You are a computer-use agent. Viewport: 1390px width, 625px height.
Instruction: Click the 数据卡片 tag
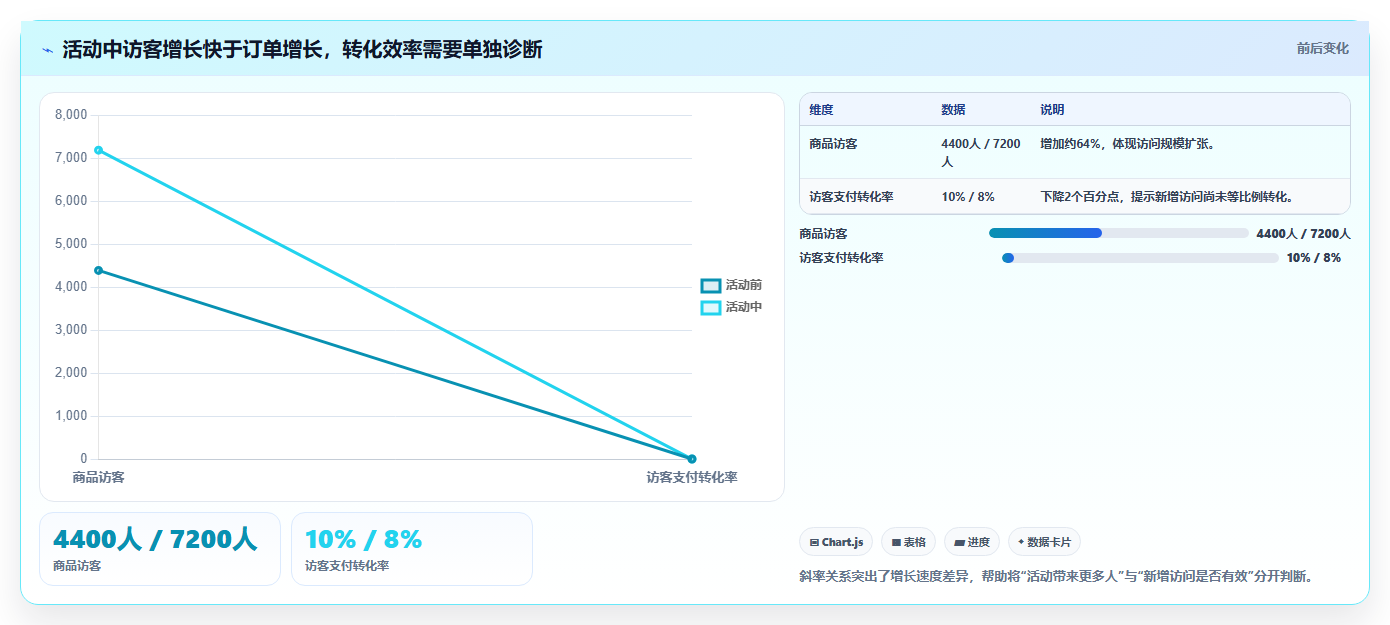(x=1044, y=542)
